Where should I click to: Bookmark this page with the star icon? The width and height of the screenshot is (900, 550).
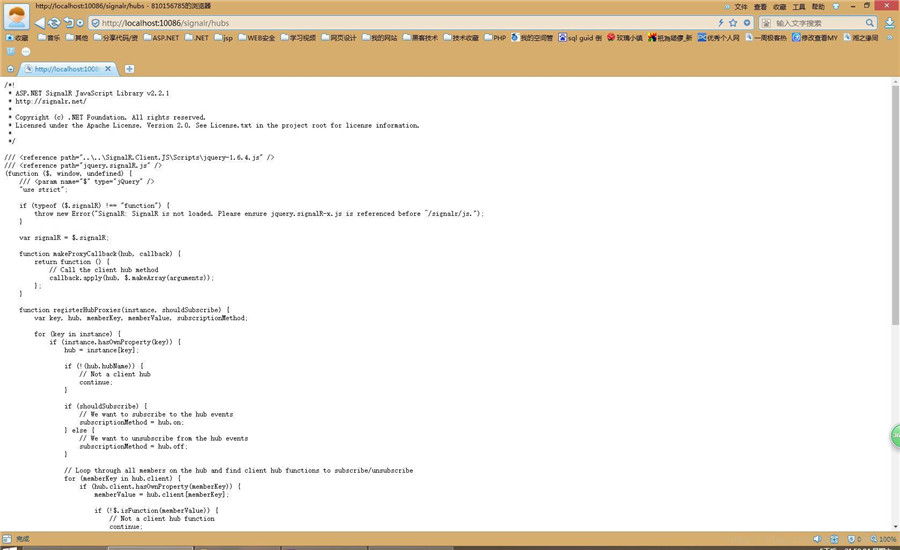click(733, 22)
